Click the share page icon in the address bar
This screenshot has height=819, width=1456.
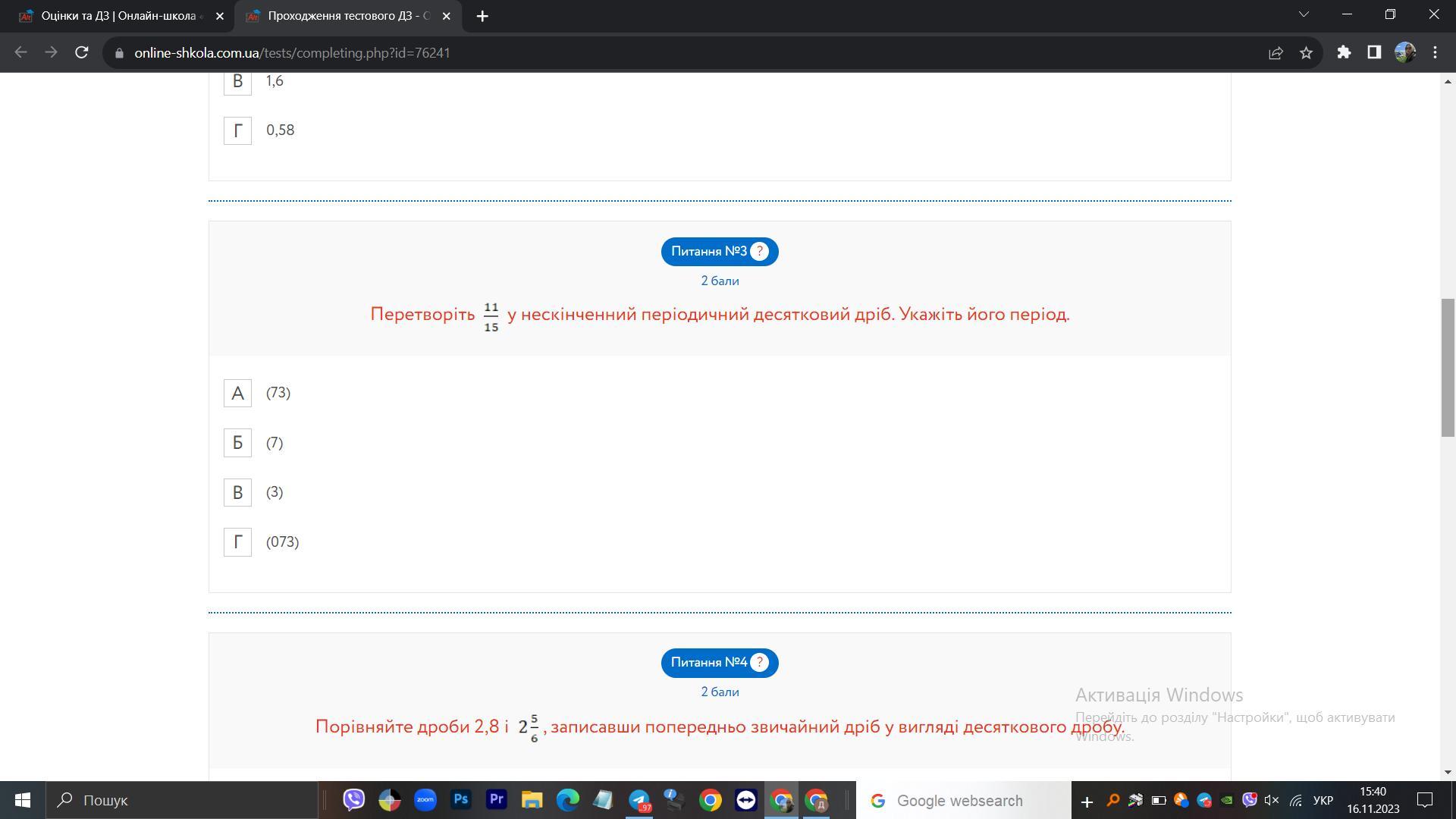tap(1276, 53)
